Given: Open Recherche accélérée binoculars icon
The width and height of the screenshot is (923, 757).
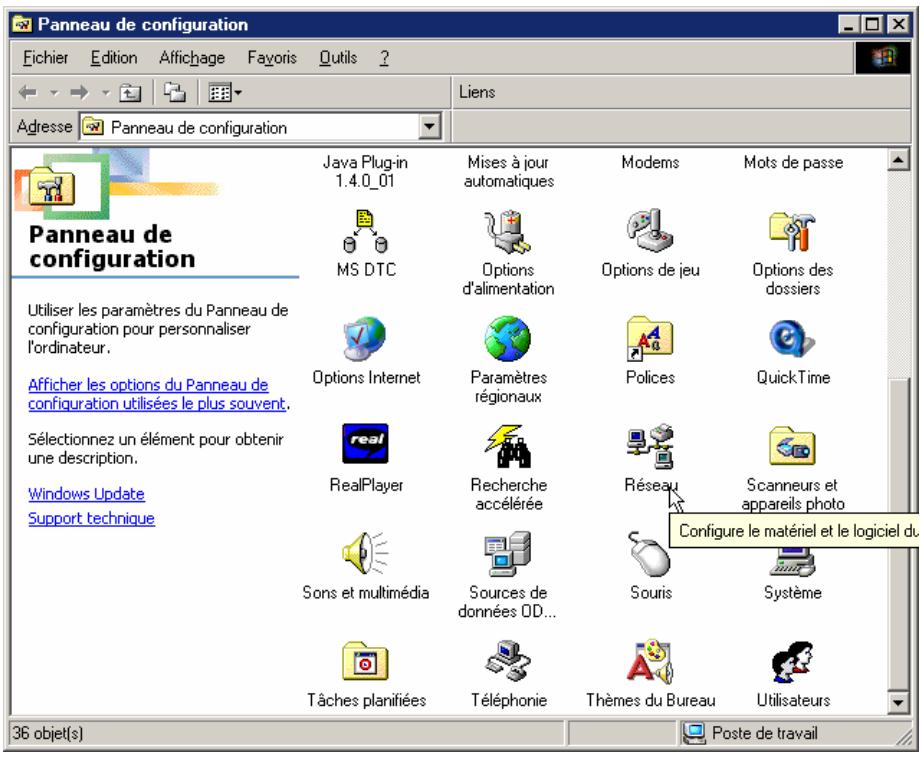Looking at the screenshot, I should tap(507, 446).
